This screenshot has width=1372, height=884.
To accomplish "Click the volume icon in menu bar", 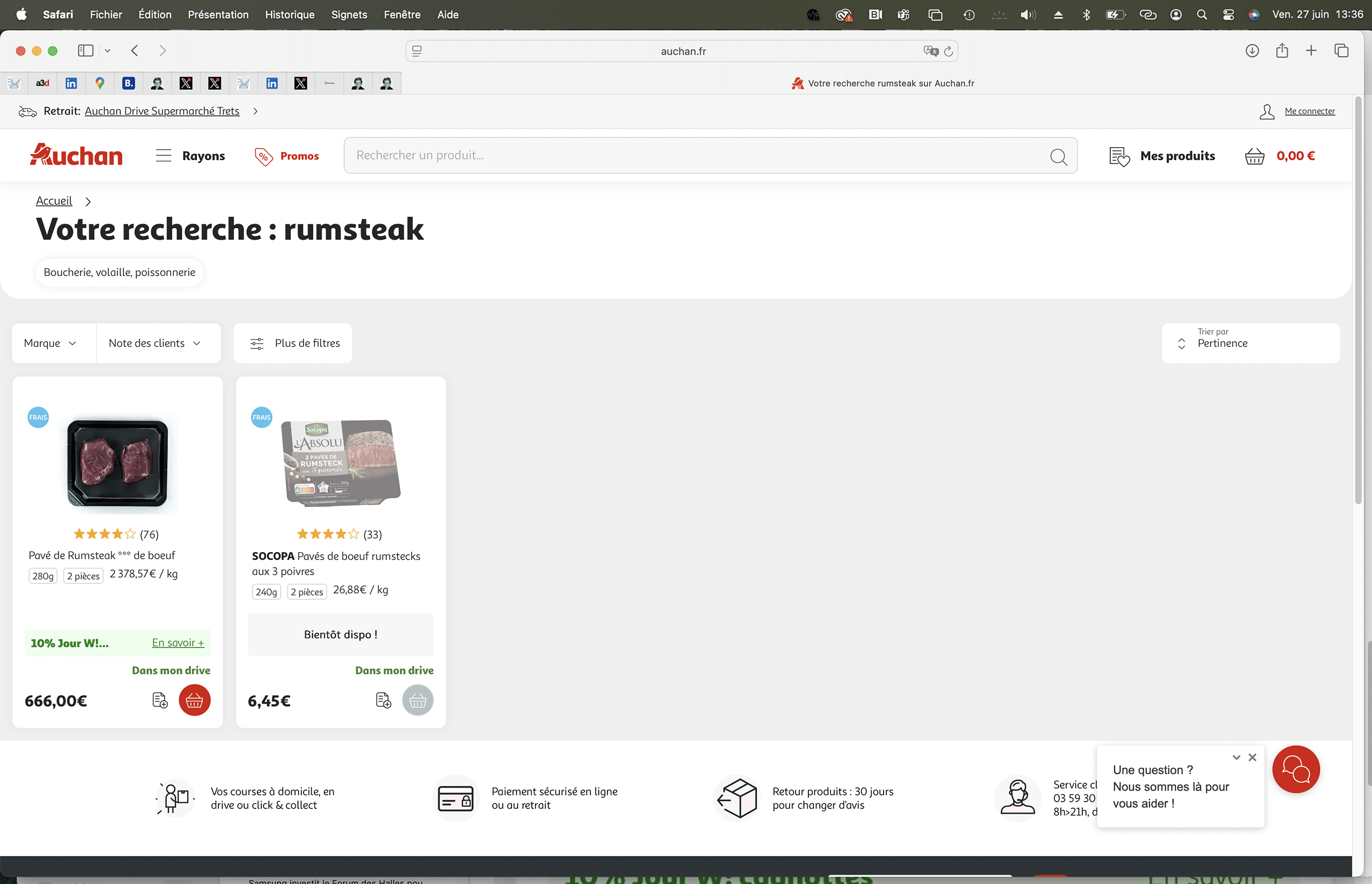I will click(1027, 14).
